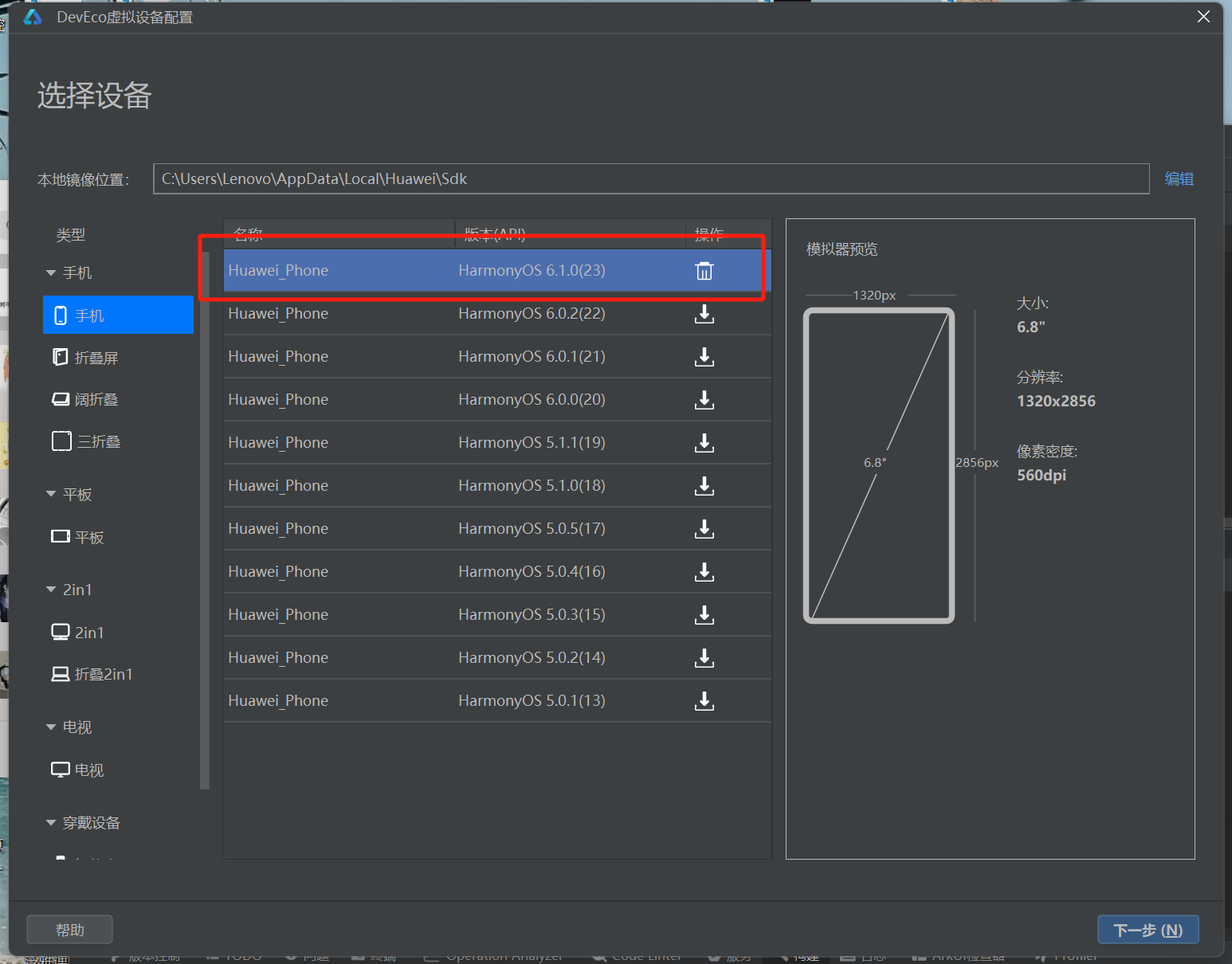Click the 编辑 edit link
1232x964 pixels.
click(x=1179, y=178)
